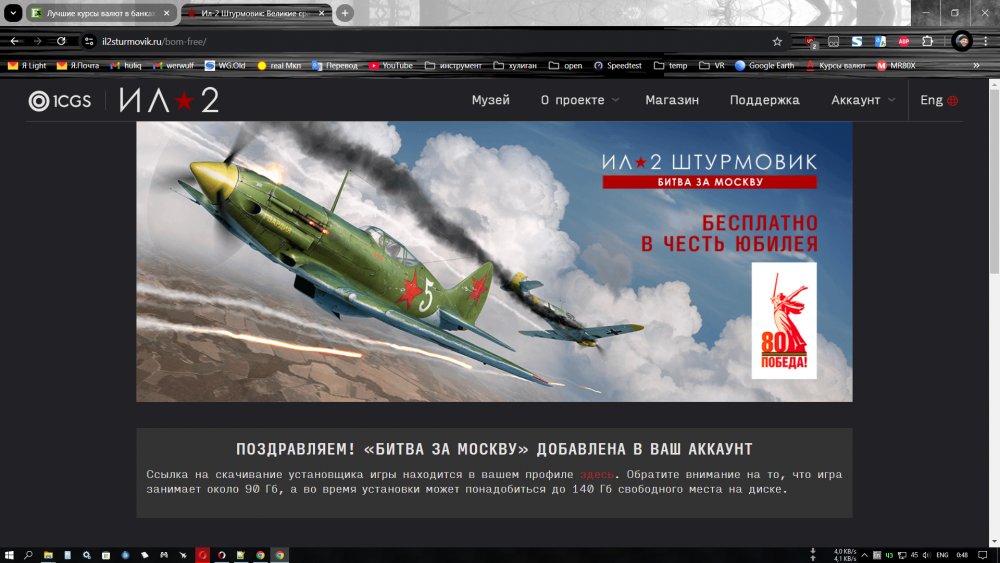Open a new tab with the plus button

tap(344, 13)
